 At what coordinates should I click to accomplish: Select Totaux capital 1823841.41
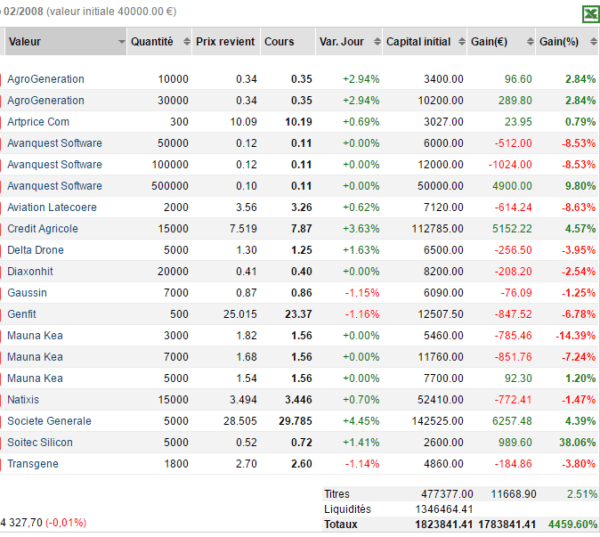[x=444, y=524]
